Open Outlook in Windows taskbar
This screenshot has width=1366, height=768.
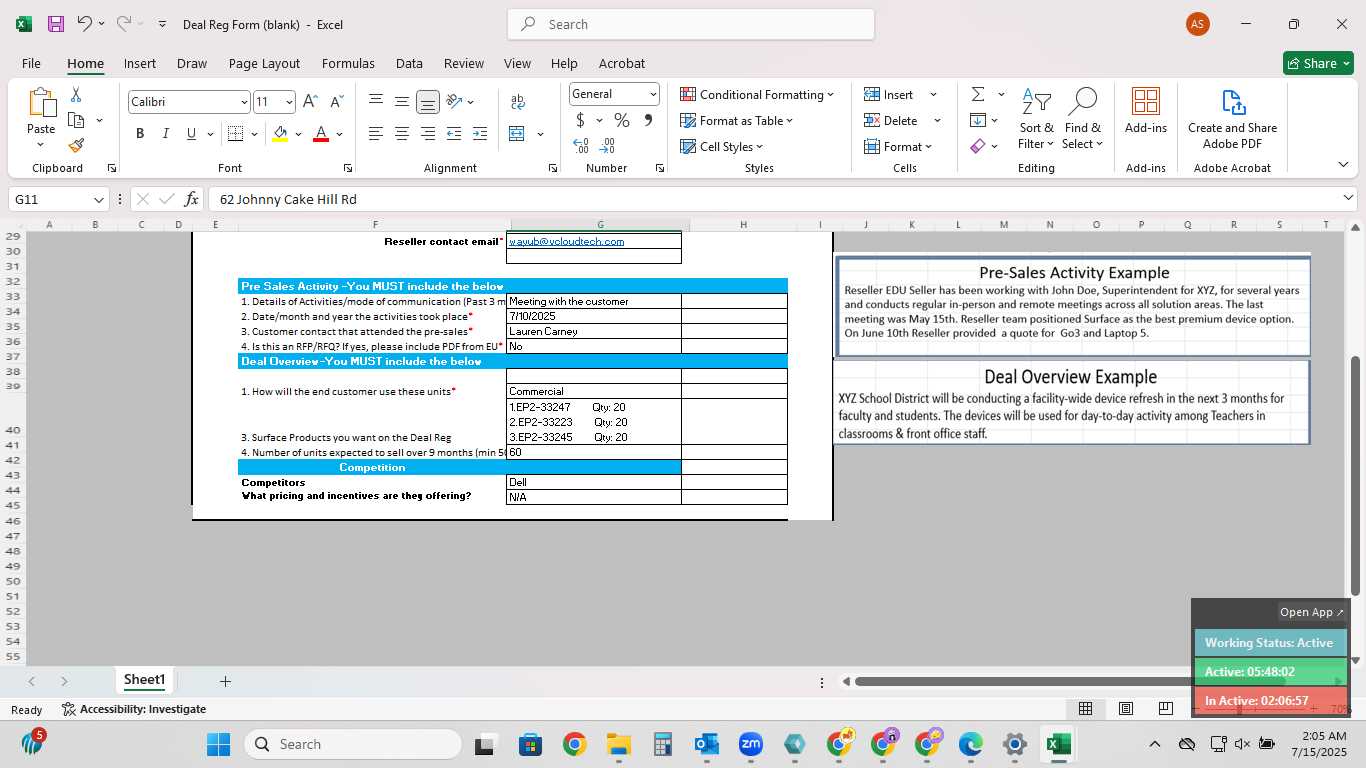pyautogui.click(x=707, y=744)
